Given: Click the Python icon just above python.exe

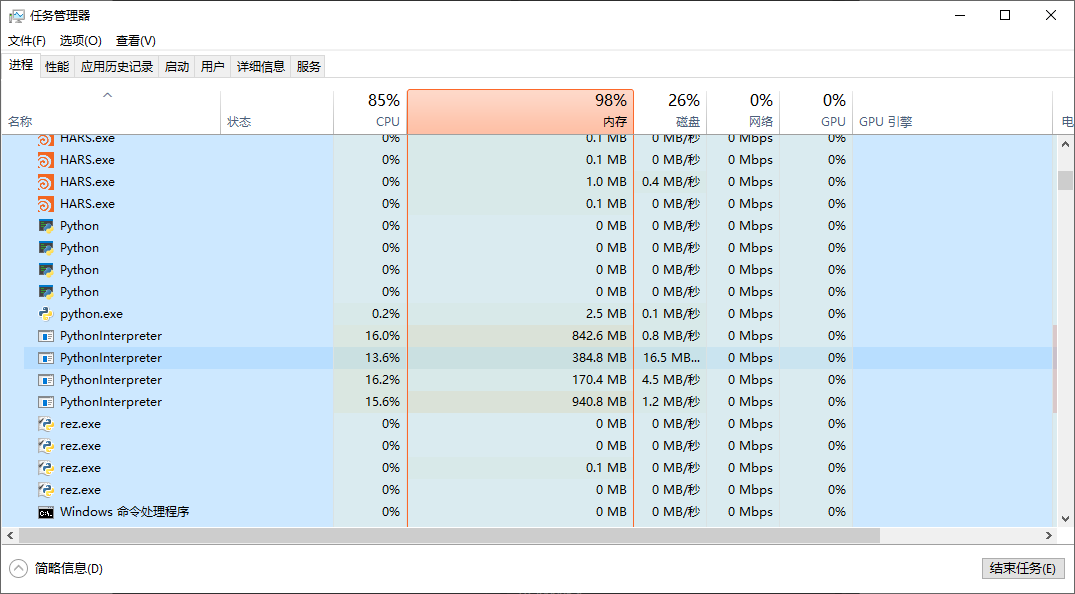Looking at the screenshot, I should 46,292.
